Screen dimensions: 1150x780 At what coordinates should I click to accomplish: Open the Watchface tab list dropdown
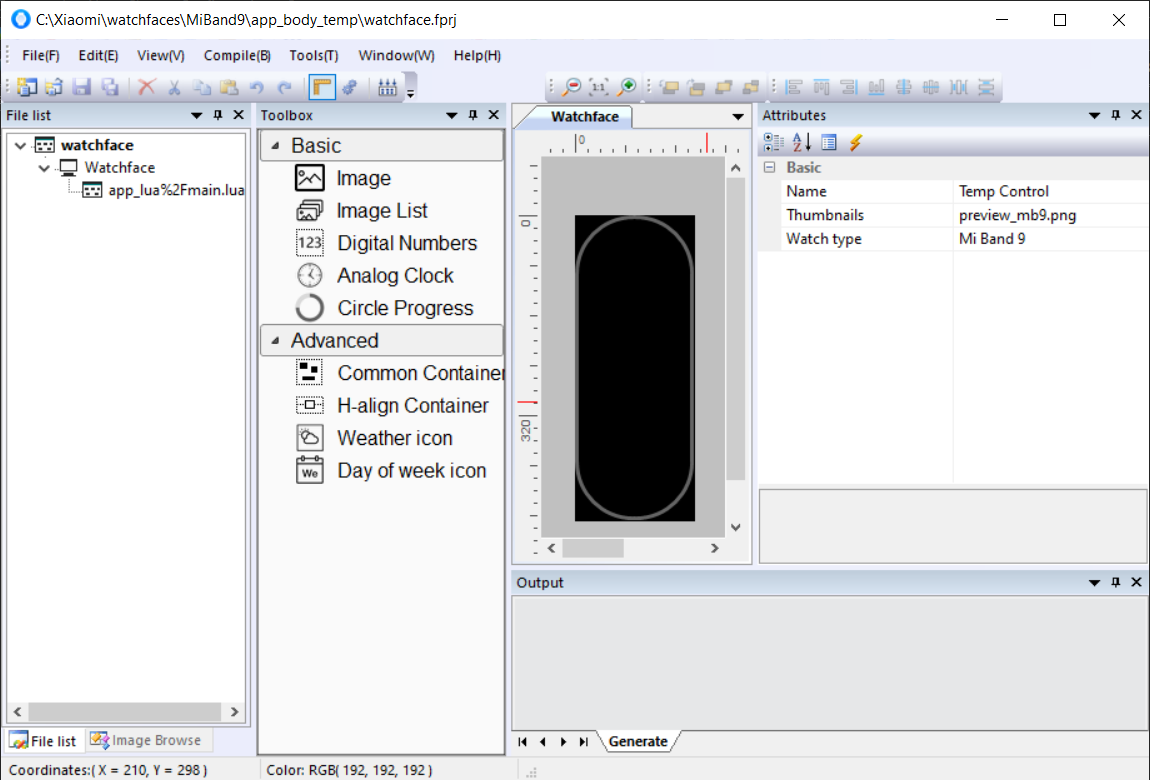(x=738, y=117)
